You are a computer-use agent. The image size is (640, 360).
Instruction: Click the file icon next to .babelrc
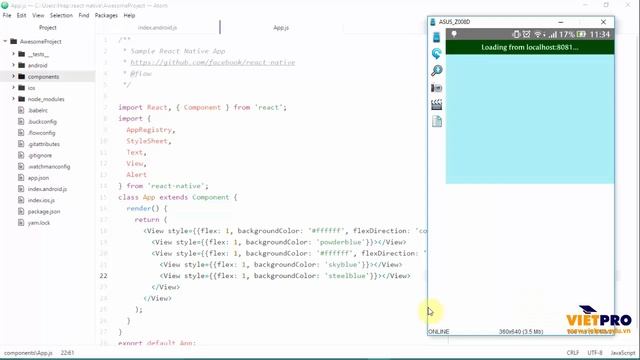tap(21, 110)
